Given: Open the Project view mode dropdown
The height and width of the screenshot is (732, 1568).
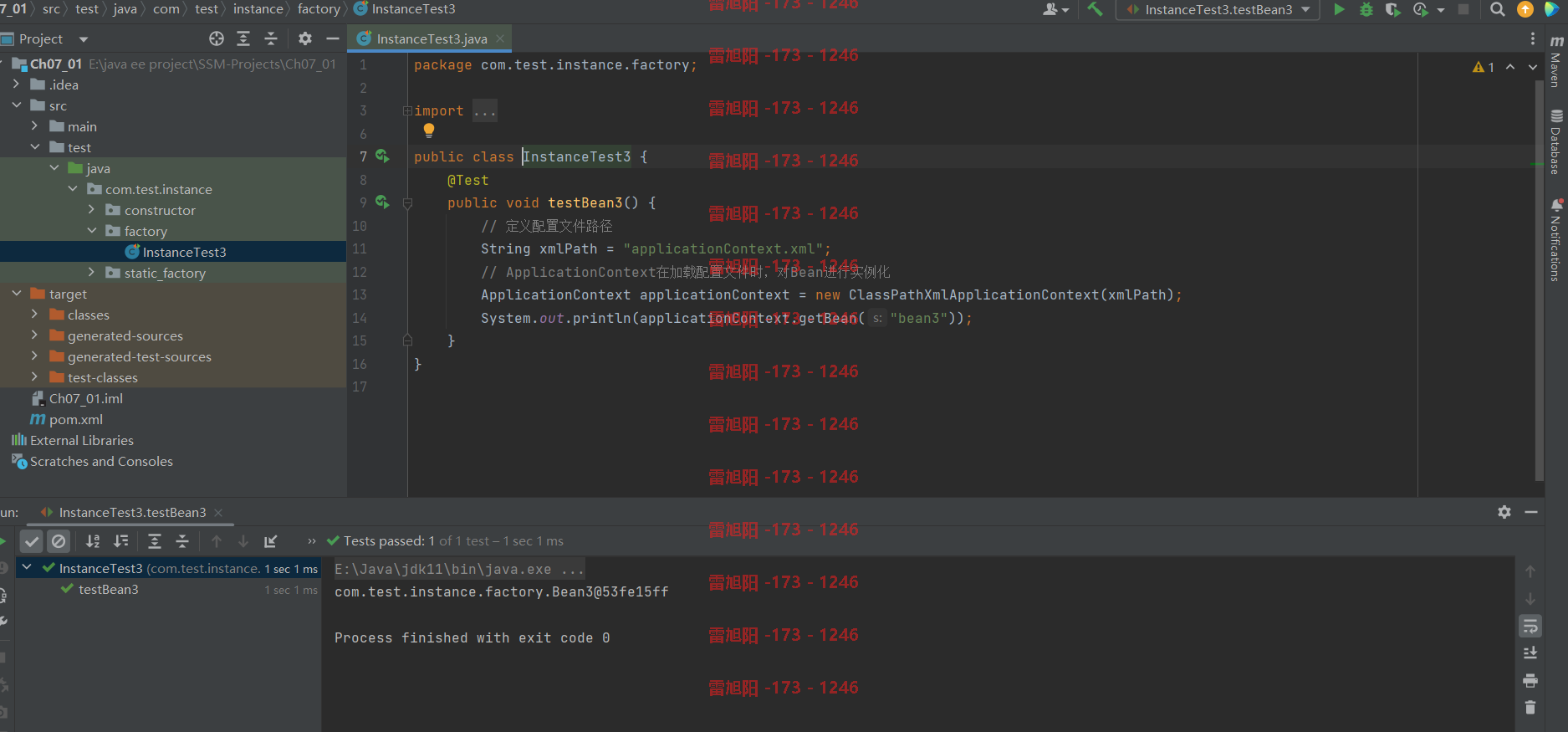Looking at the screenshot, I should pos(83,39).
